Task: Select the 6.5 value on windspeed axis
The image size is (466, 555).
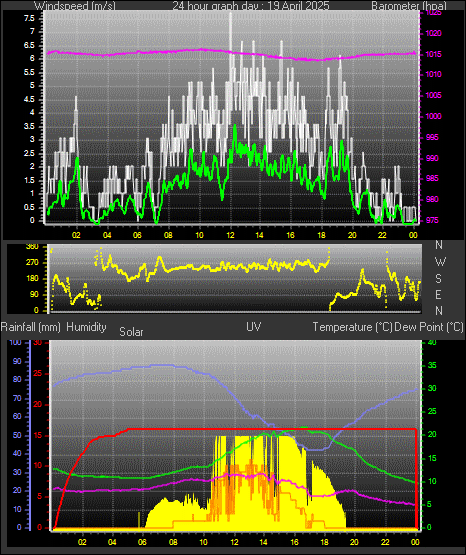Action: pyautogui.click(x=30, y=45)
